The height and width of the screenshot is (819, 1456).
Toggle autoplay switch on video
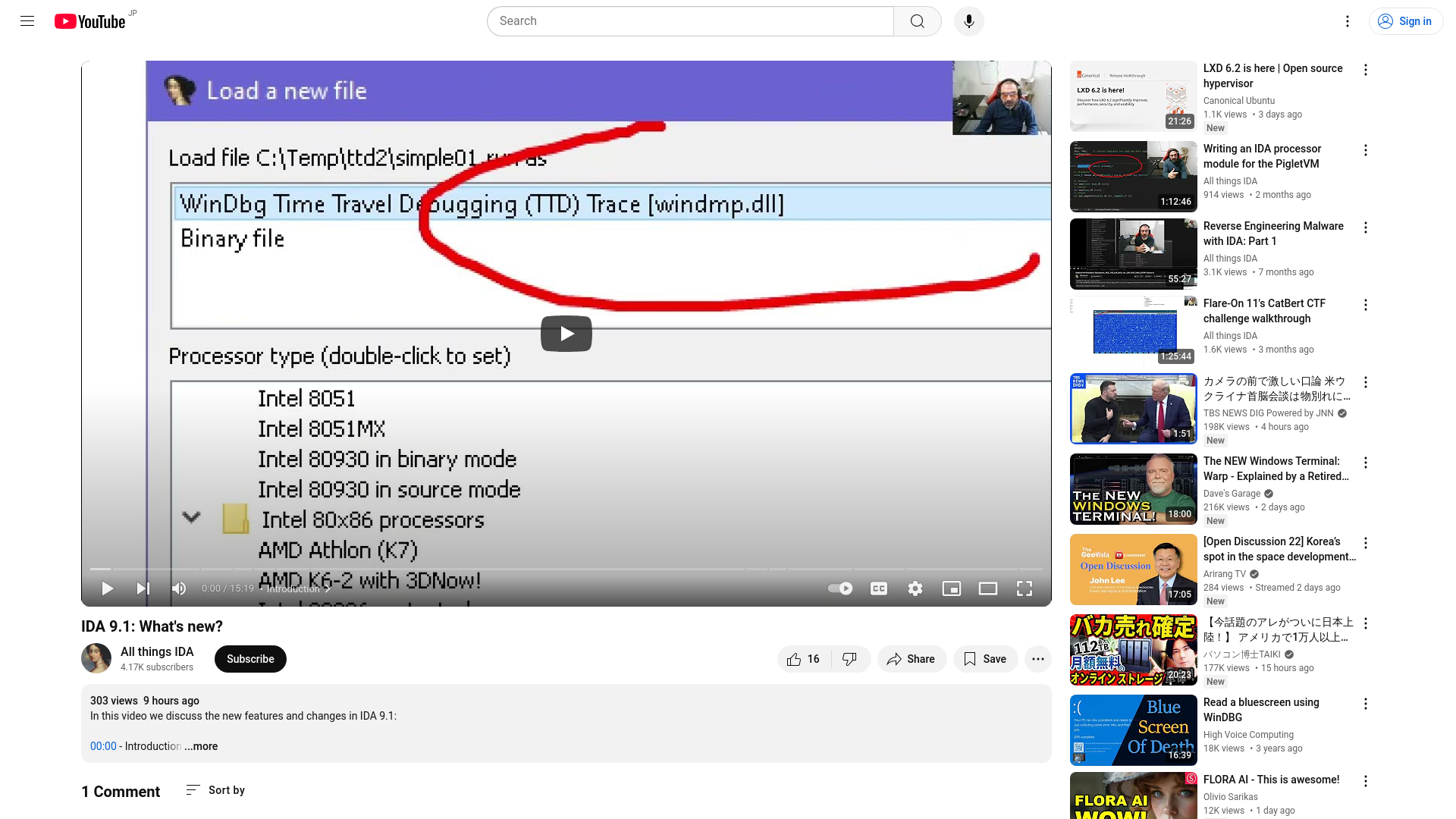840,588
